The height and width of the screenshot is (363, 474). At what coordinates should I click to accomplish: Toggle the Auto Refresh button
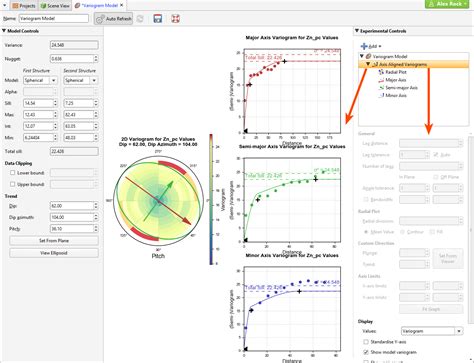click(x=113, y=19)
